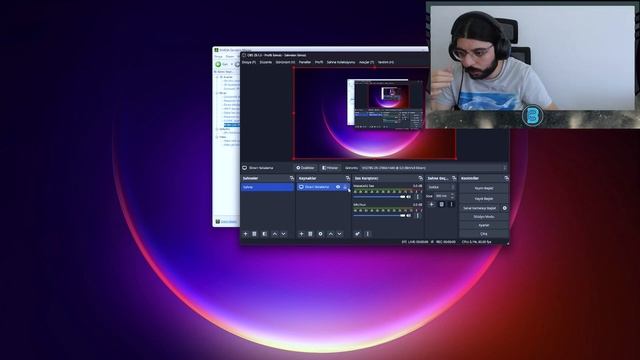Expand 3D Ayarlar tree node in NVIDIA panel
640x360 pixels.
click(x=217, y=77)
